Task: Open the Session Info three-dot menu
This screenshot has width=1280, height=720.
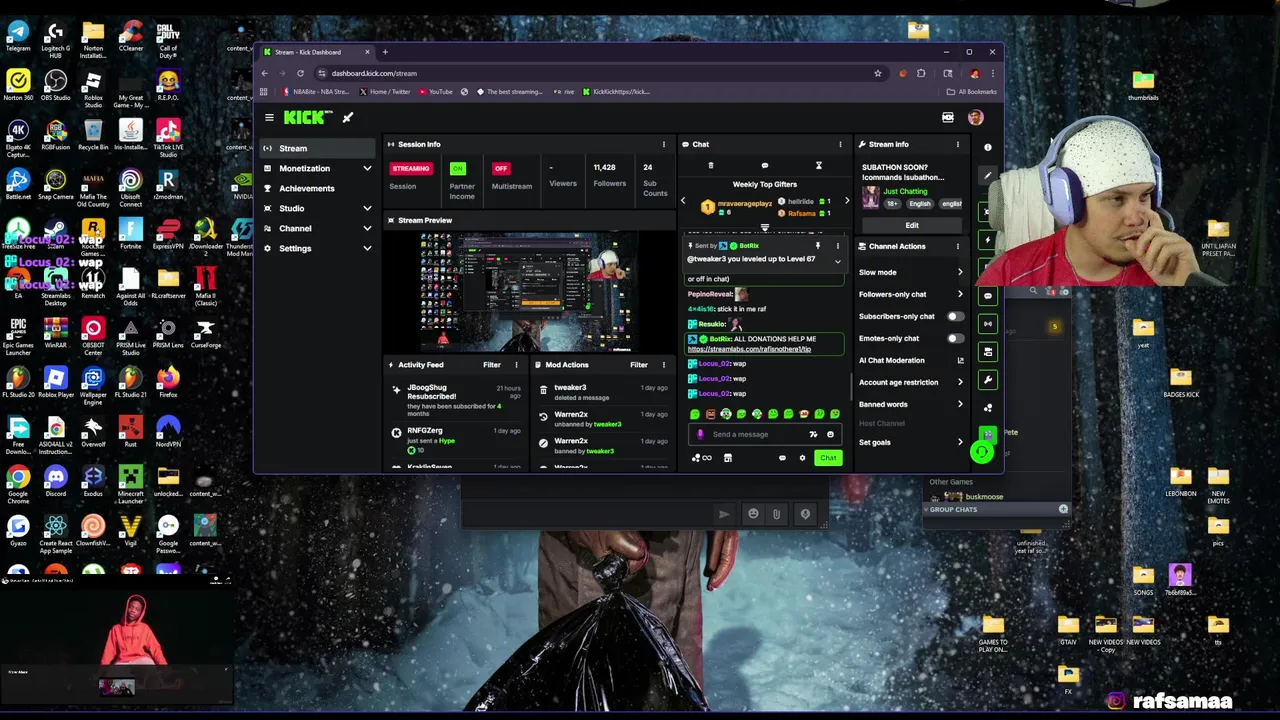Action: click(663, 145)
